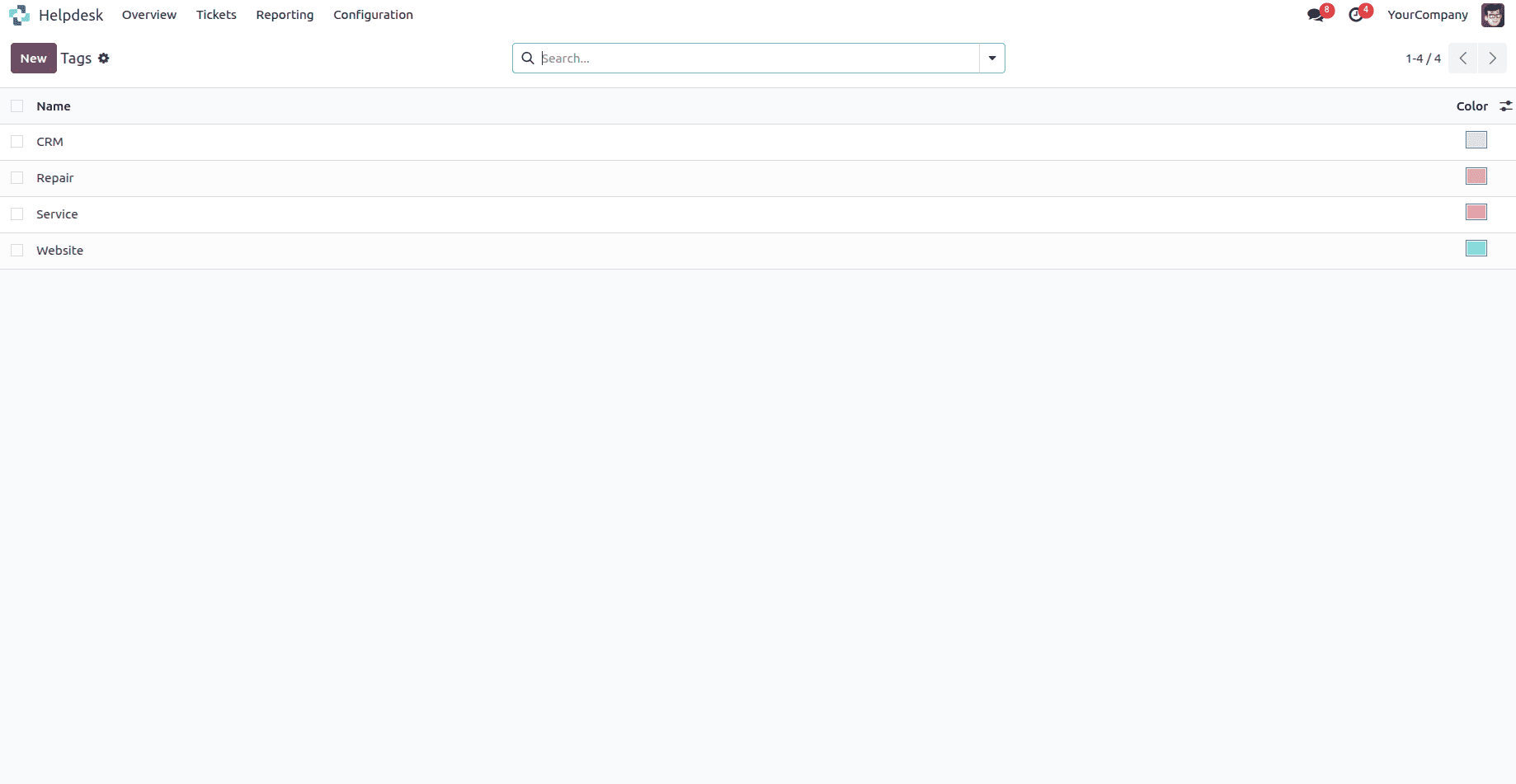Open the messages conversation icon
This screenshot has width=1516, height=784.
(x=1316, y=15)
